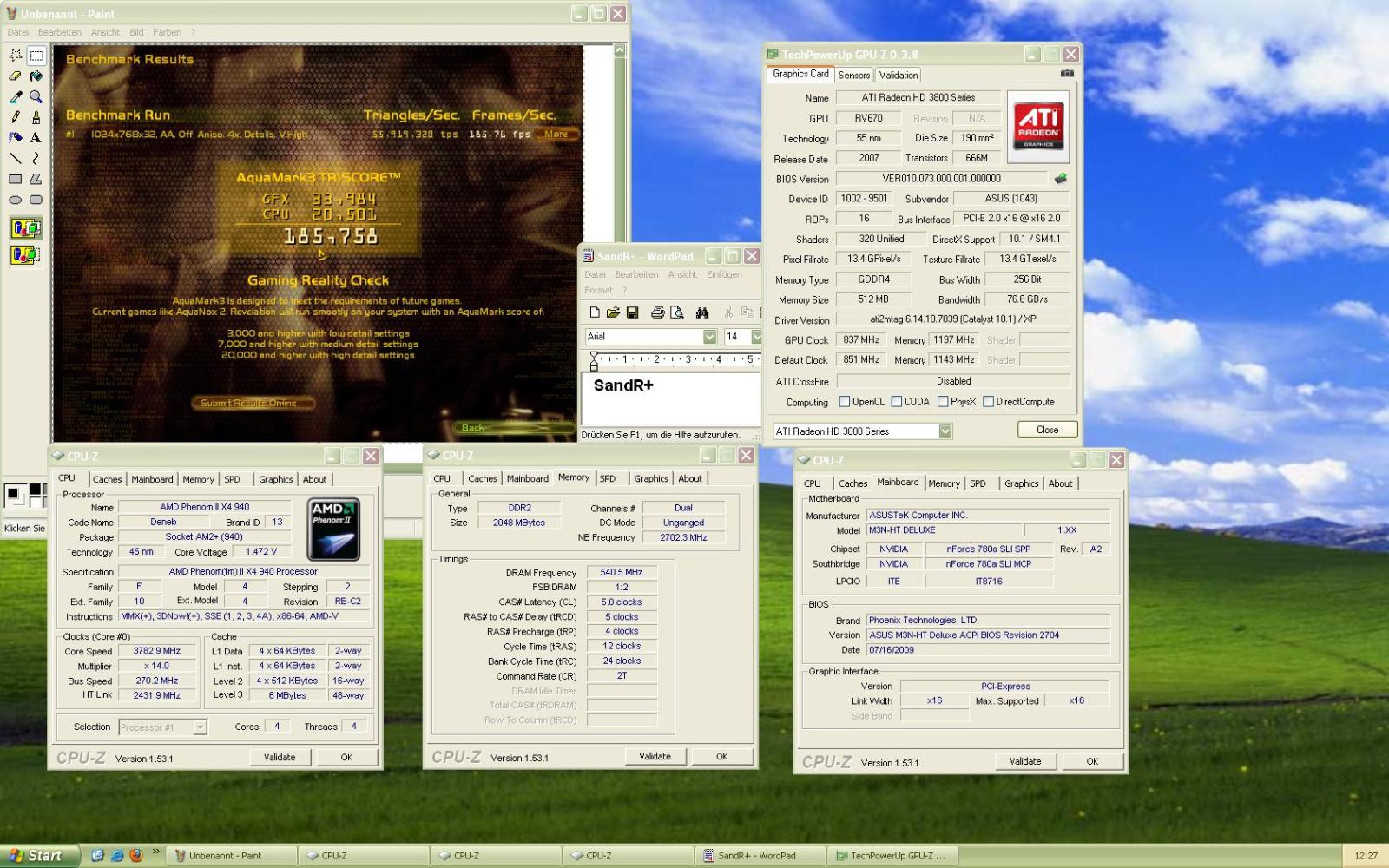Click into the WordPad text area with SandR+
Image resolution: width=1389 pixels, height=868 pixels.
pos(670,398)
